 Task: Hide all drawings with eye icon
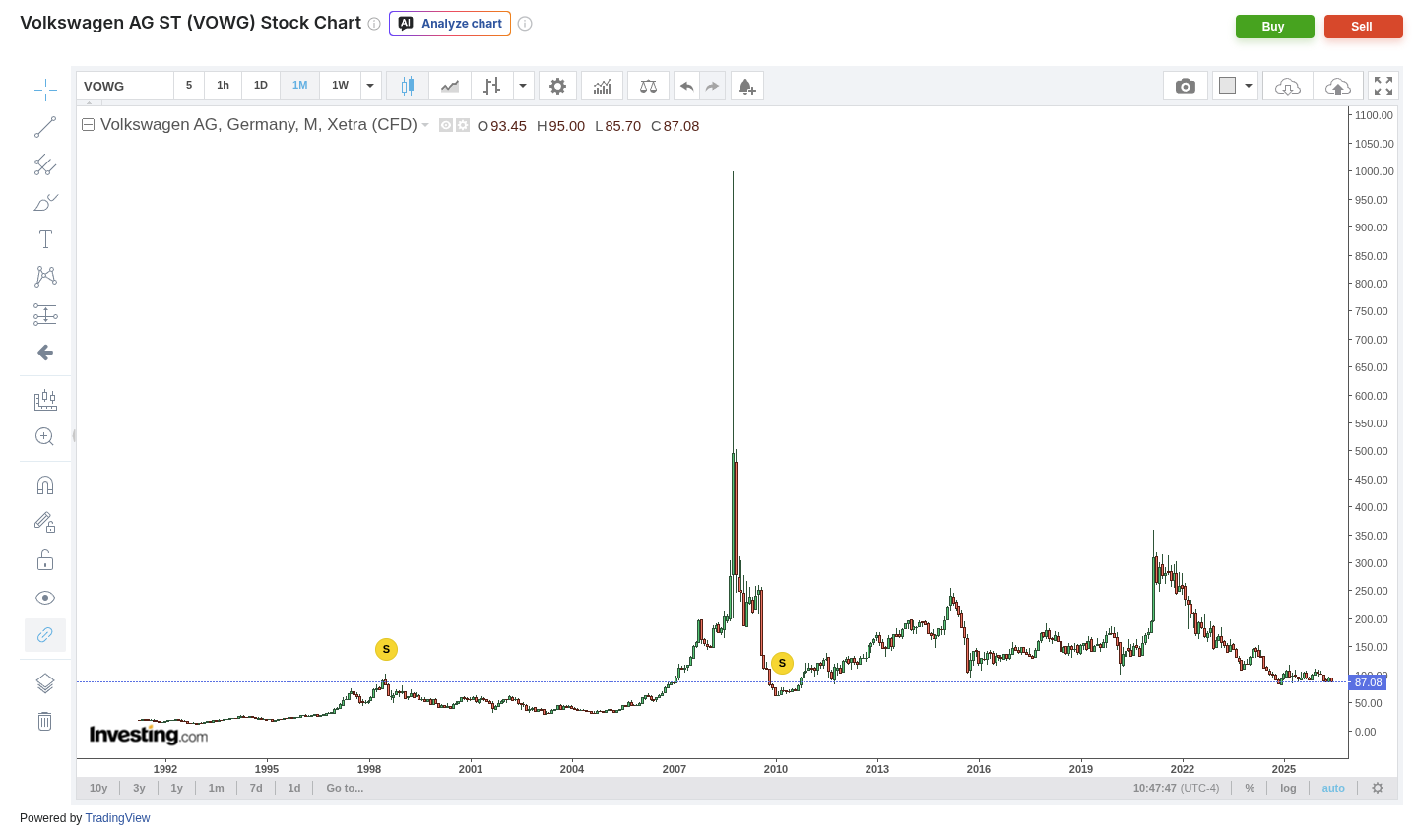point(45,598)
